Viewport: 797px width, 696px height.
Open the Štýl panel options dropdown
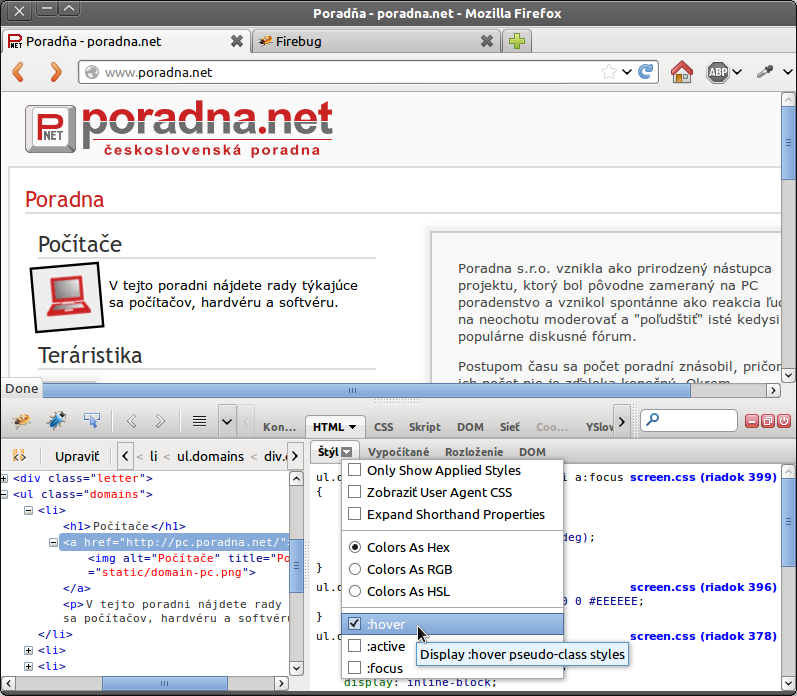coord(347,453)
